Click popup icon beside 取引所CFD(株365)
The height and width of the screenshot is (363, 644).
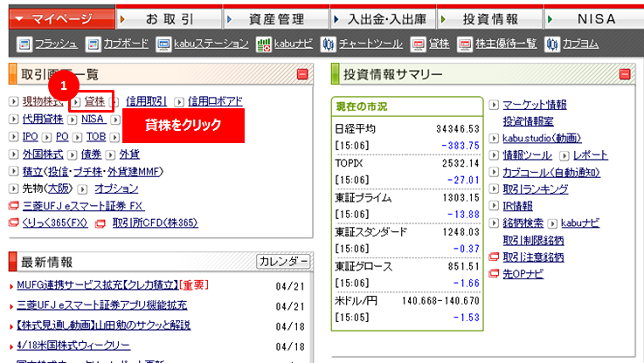[x=100, y=223]
